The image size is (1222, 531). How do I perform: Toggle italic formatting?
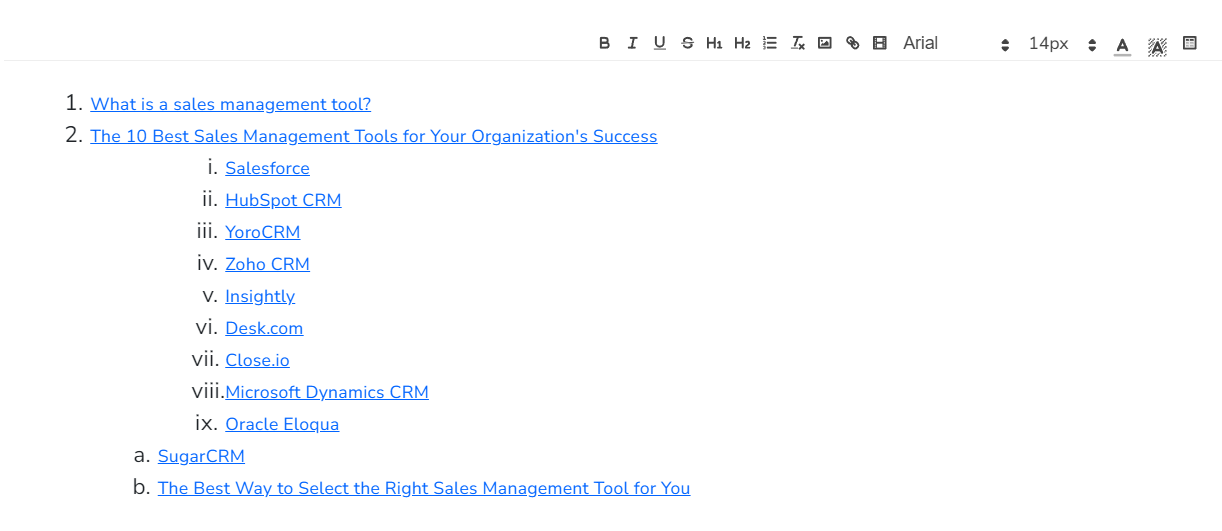coord(632,43)
